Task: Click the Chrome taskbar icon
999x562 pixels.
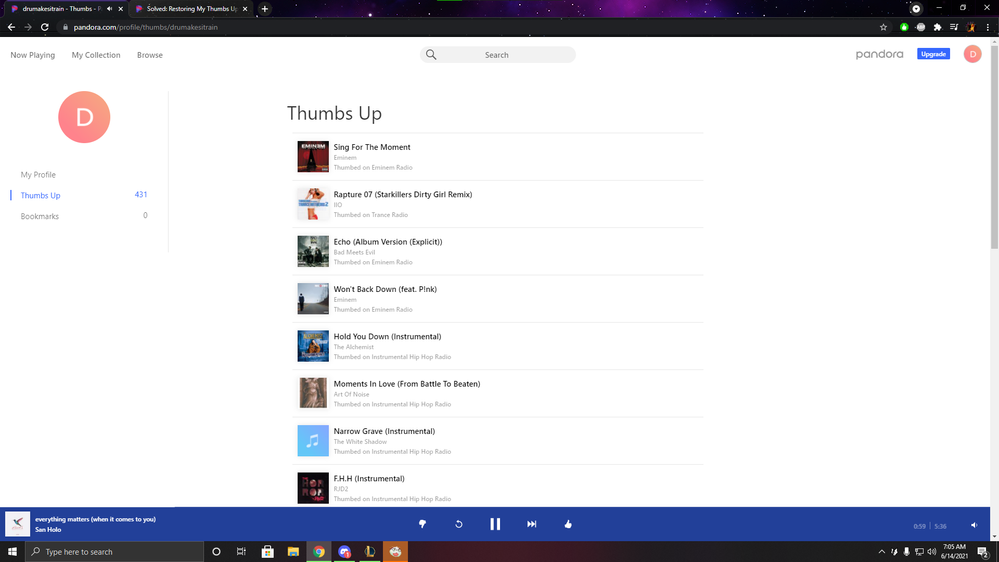Action: [319, 552]
